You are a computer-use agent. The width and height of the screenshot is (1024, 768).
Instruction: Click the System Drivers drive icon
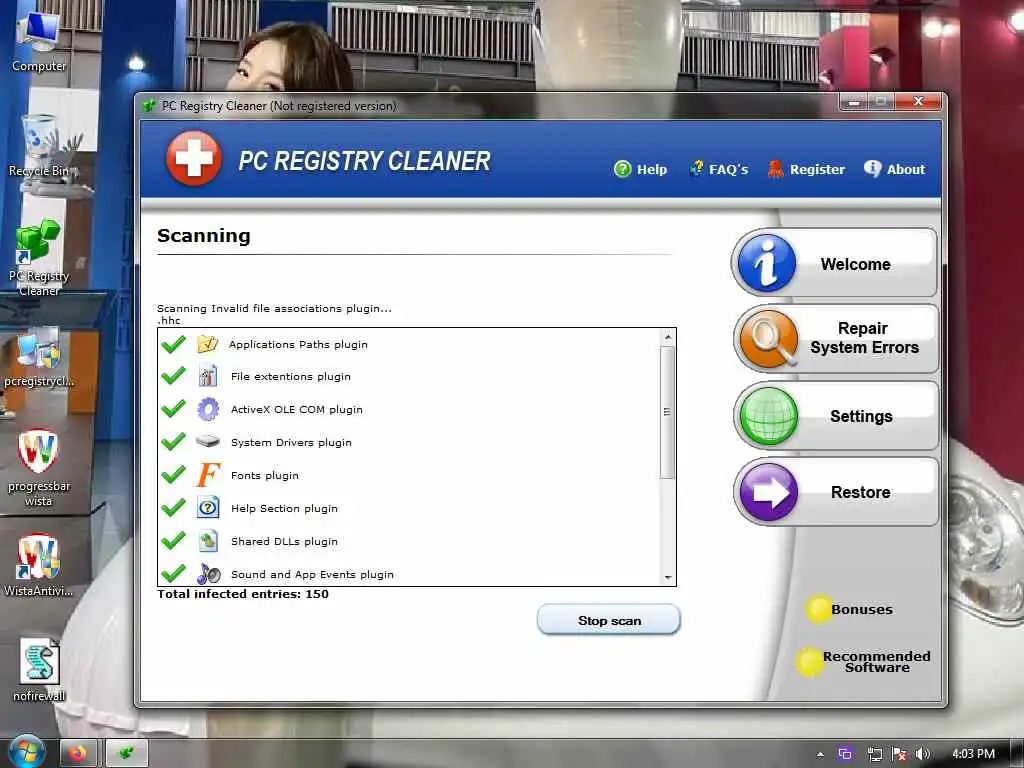click(x=208, y=441)
